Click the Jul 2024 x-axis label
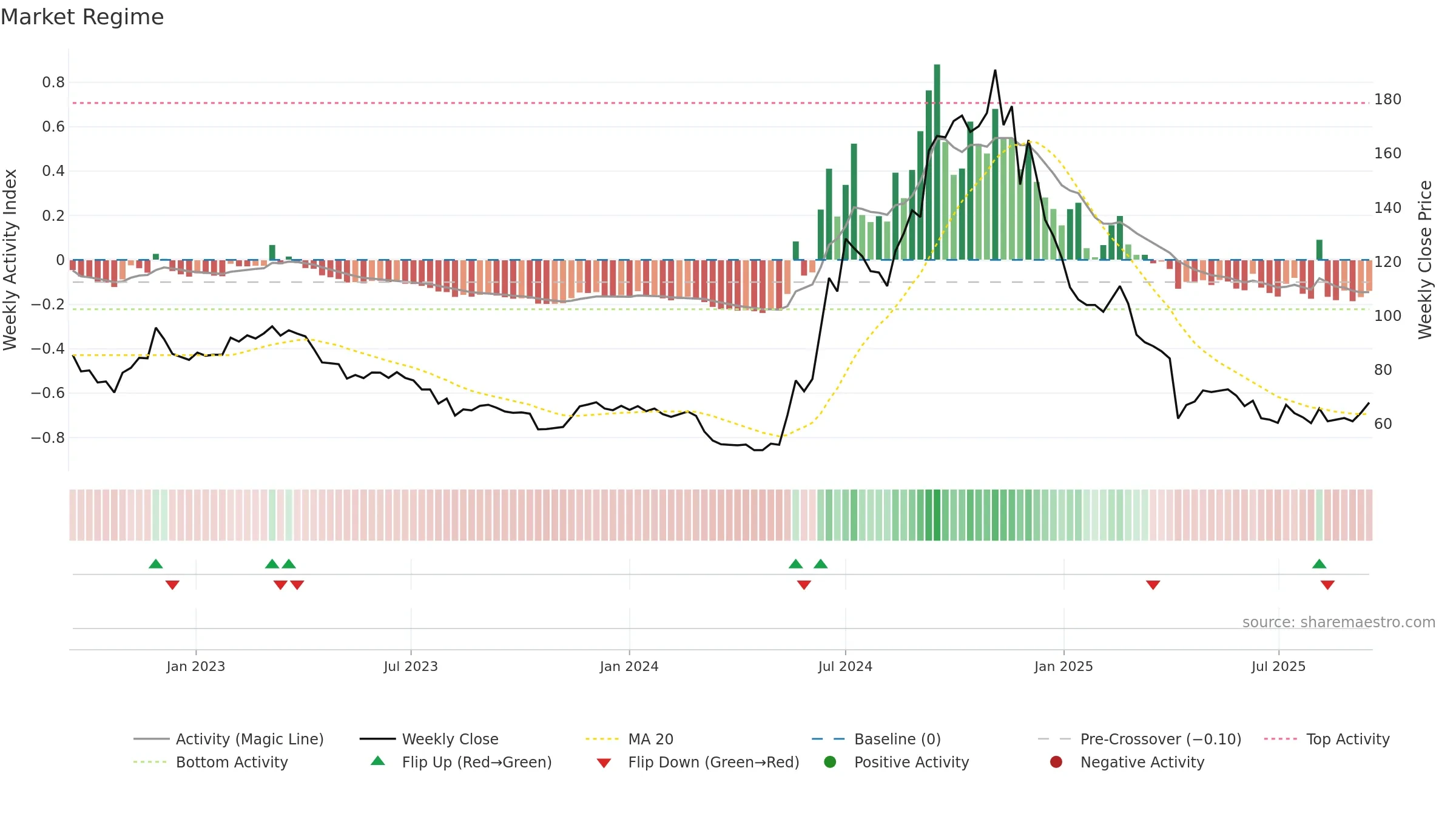Screen dimensions: 1456x819 (845, 666)
